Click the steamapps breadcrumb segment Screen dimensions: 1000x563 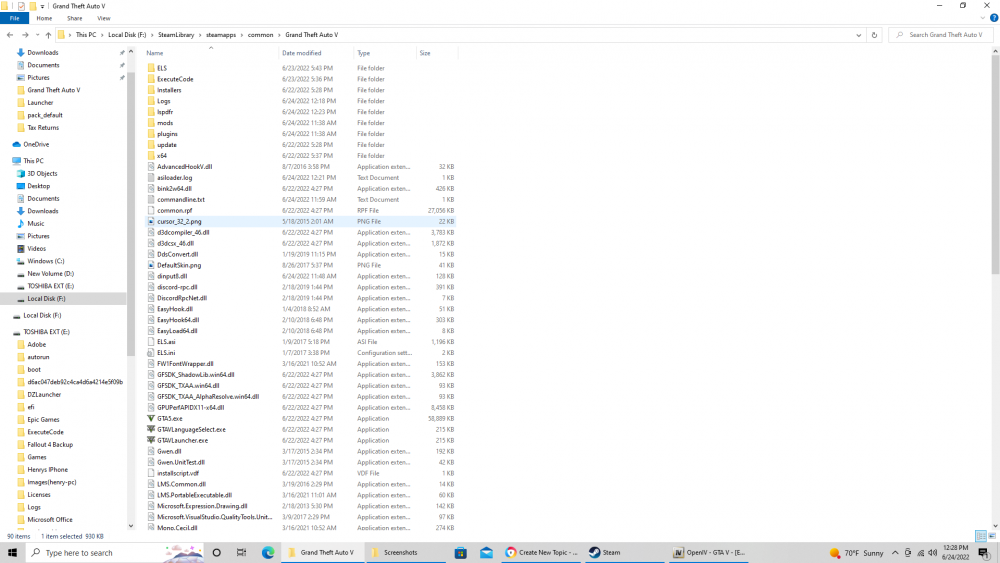coord(221,35)
